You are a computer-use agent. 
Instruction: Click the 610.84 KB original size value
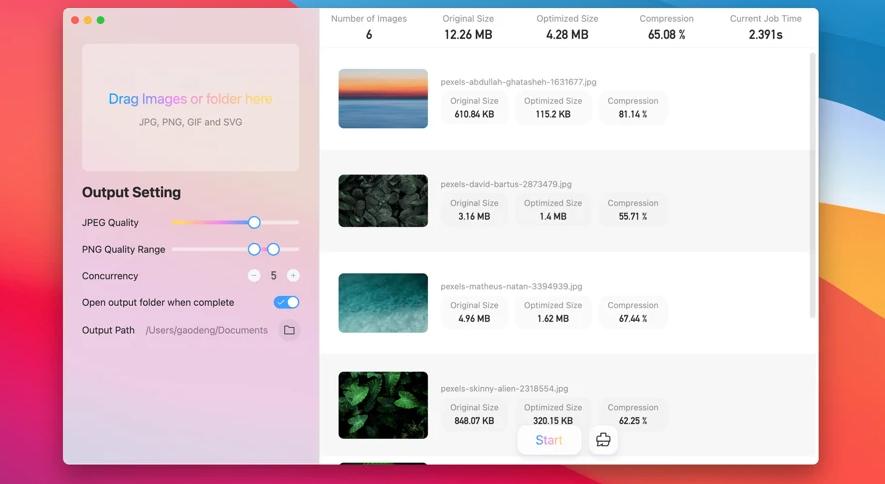coord(474,114)
